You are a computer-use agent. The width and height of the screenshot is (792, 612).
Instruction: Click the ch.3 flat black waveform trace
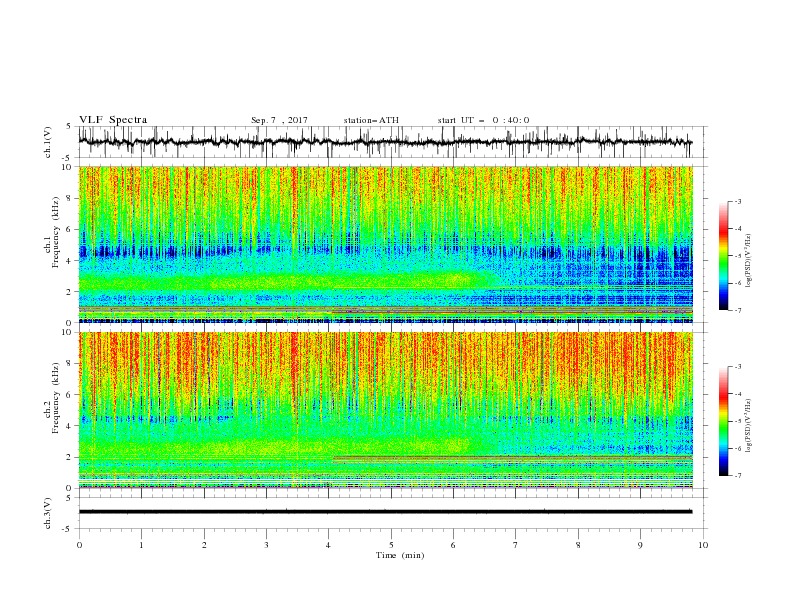pyautogui.click(x=385, y=512)
